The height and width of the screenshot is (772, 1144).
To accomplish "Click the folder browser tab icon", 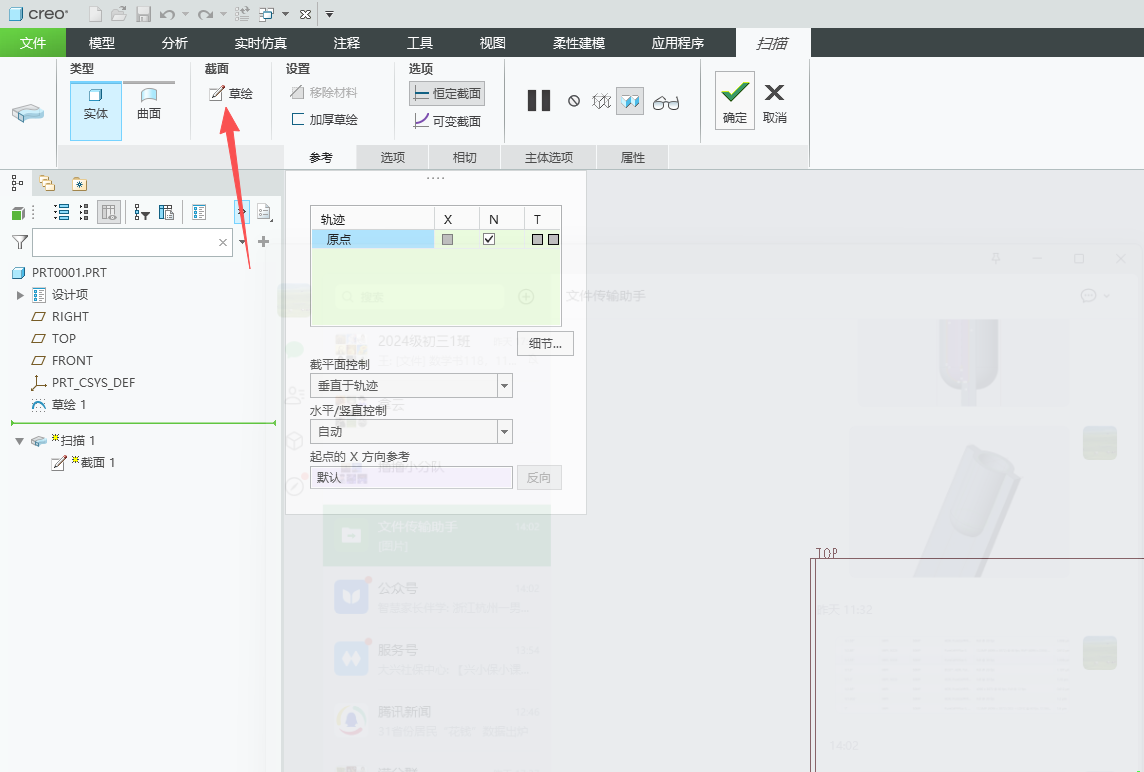I will pyautogui.click(x=47, y=182).
